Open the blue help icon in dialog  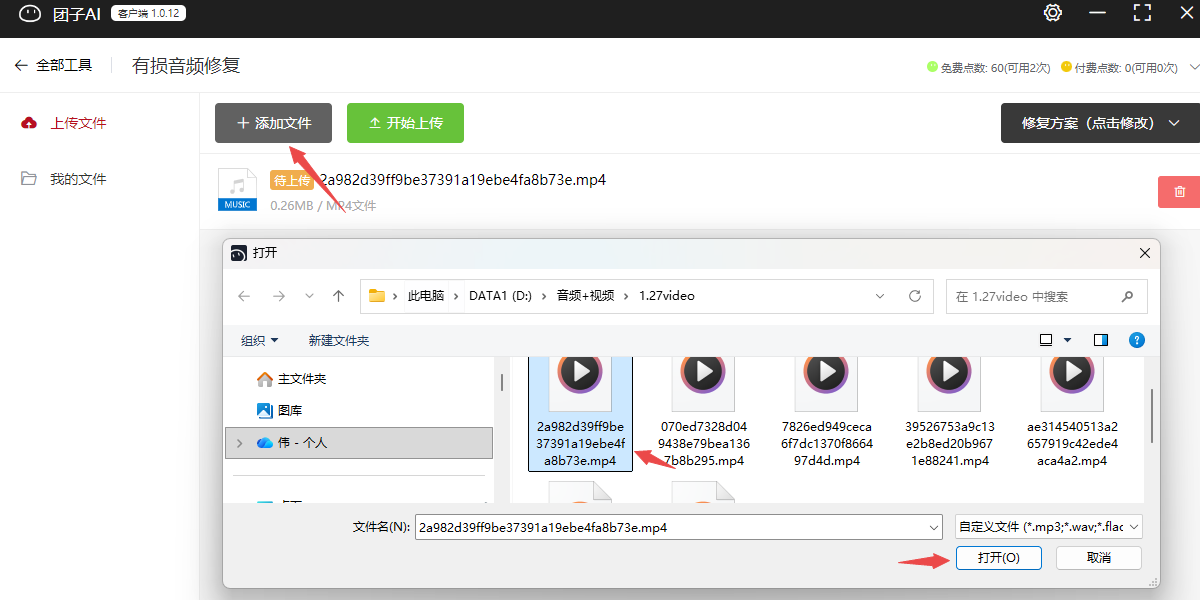1137,340
